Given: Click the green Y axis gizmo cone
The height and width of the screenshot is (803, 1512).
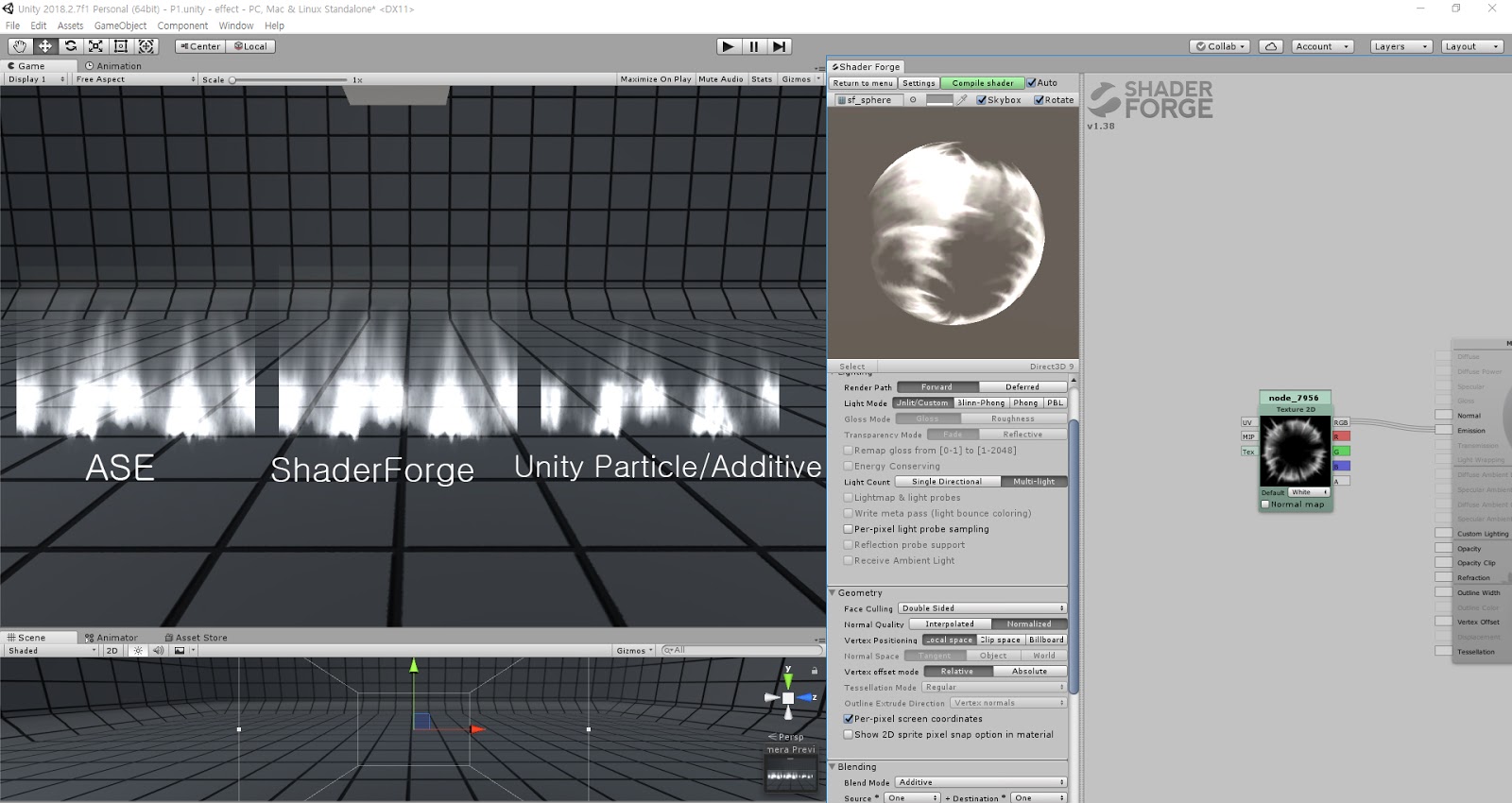Looking at the screenshot, I should tap(788, 679).
